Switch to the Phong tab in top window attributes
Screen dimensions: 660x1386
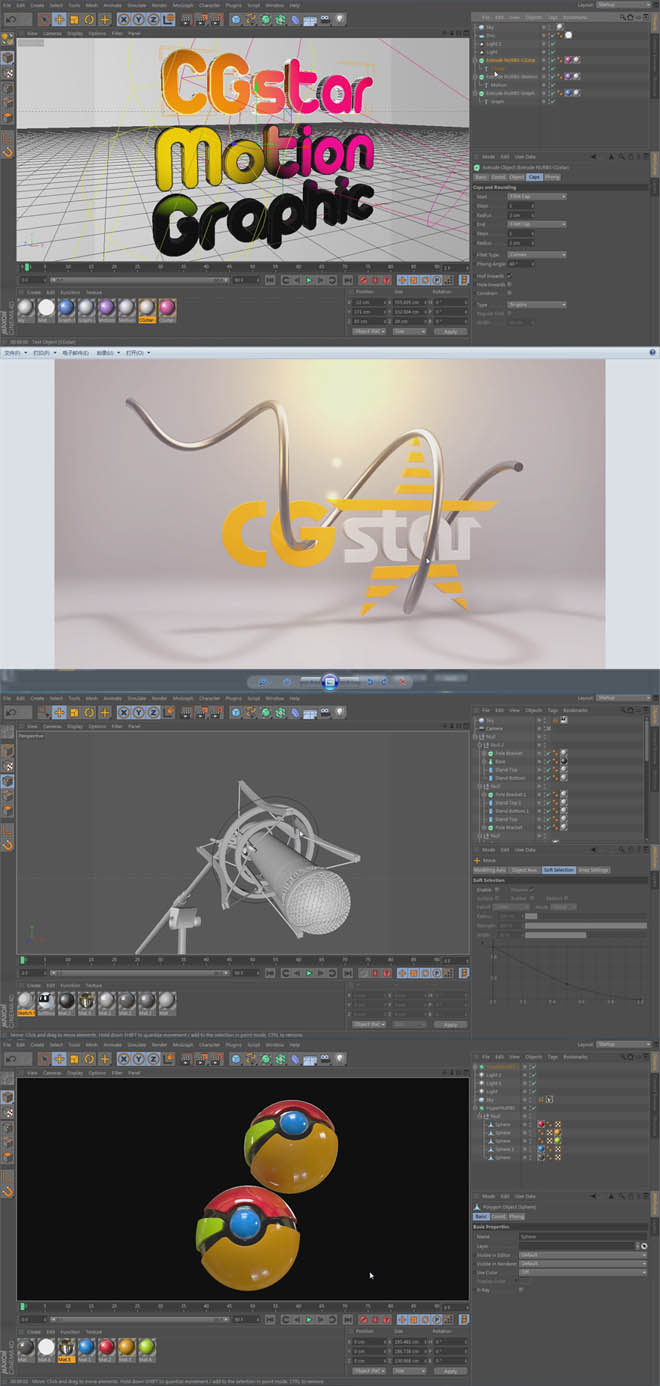(x=552, y=177)
